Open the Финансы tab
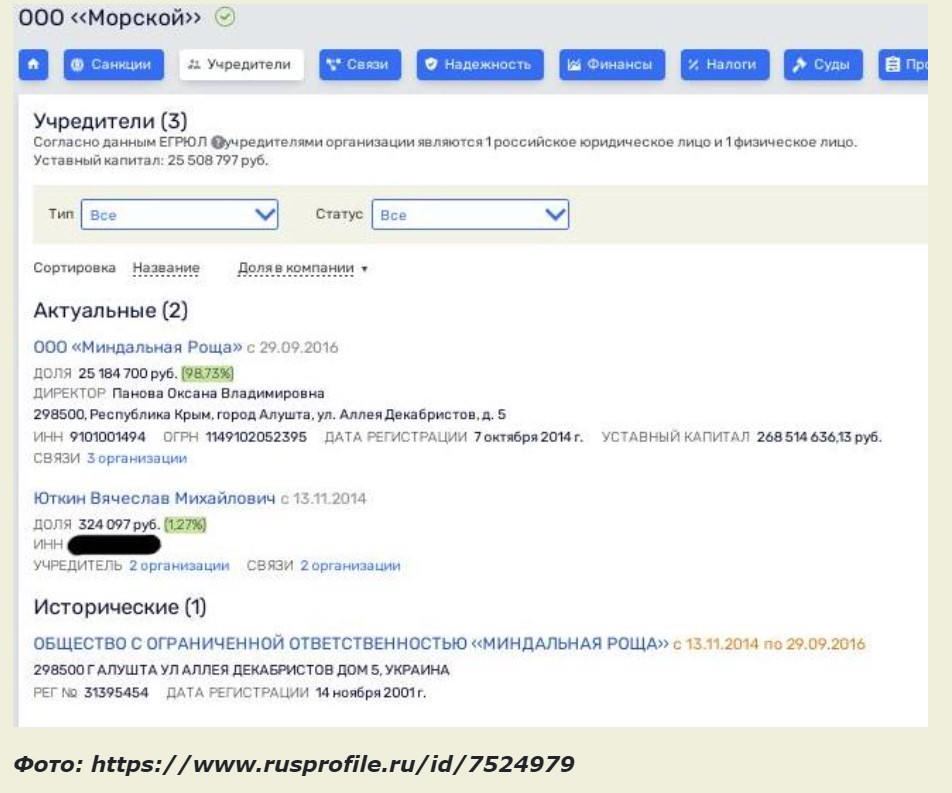Screen dimensions: 952x793 [x=611, y=65]
